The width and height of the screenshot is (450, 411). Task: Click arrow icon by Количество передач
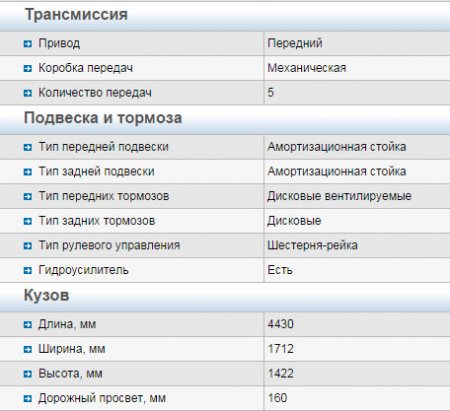coord(28,93)
